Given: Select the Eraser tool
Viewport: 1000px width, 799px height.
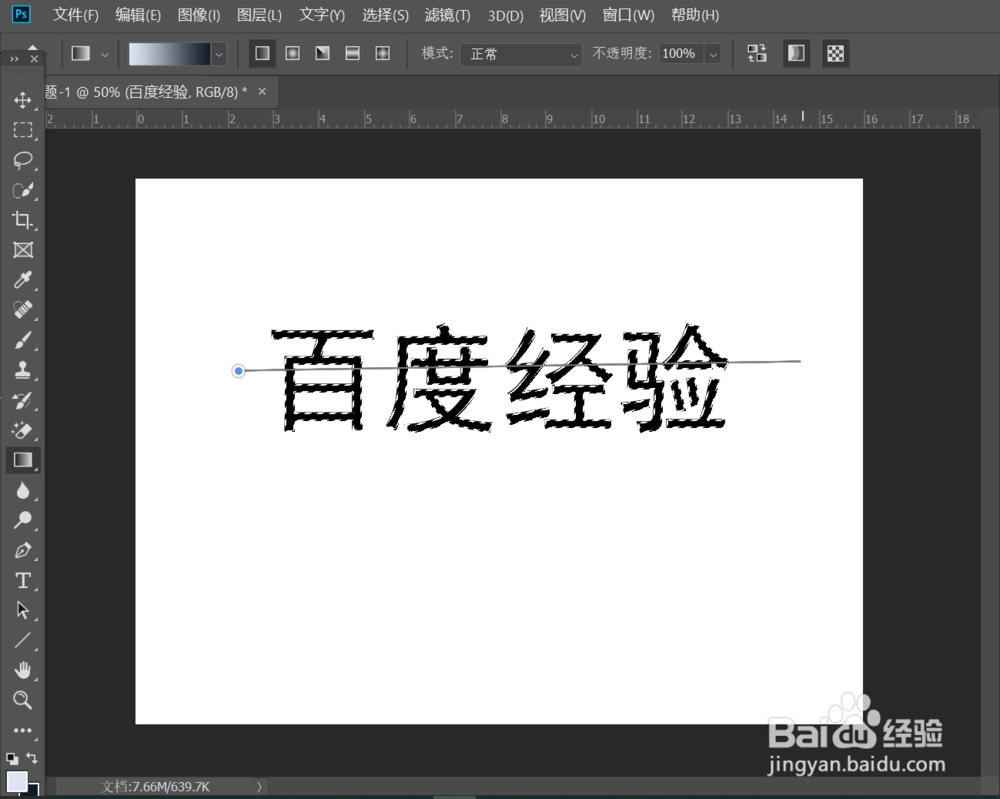Looking at the screenshot, I should click(x=23, y=430).
